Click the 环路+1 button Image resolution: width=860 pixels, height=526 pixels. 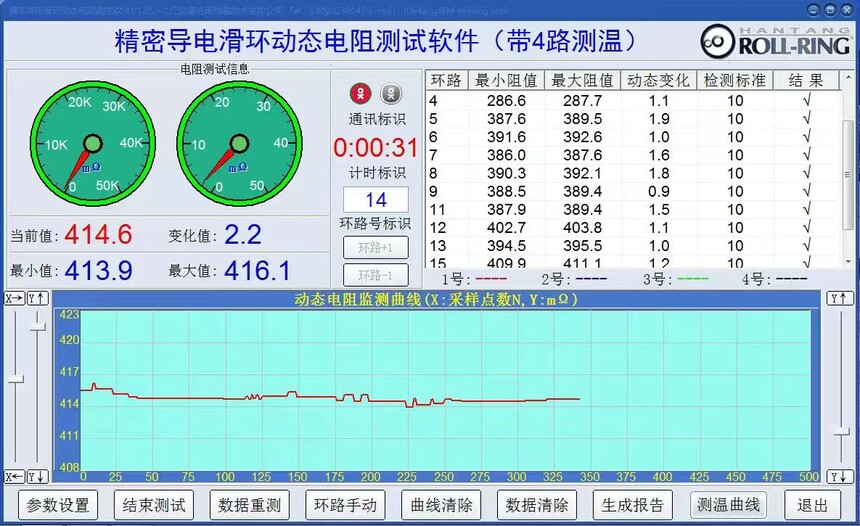tap(376, 248)
